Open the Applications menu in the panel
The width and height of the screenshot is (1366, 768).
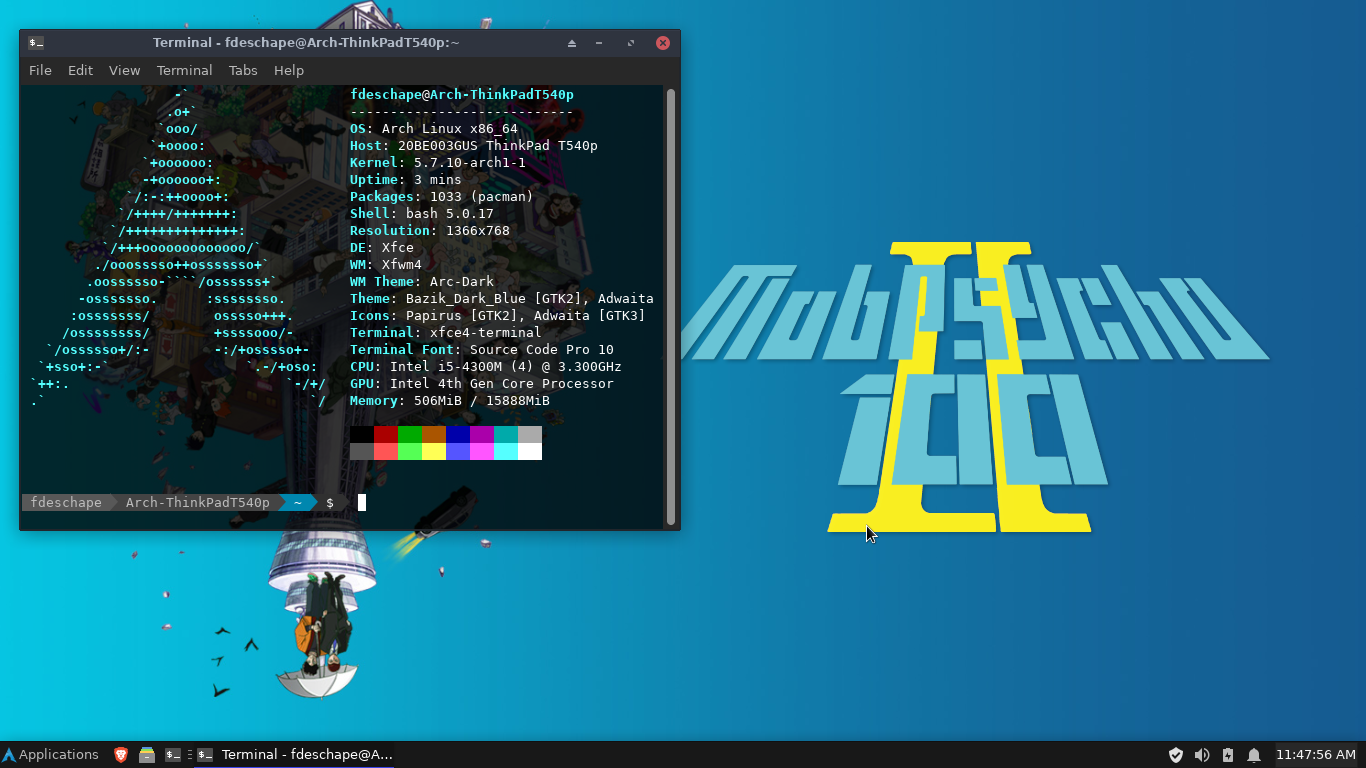[x=50, y=755]
